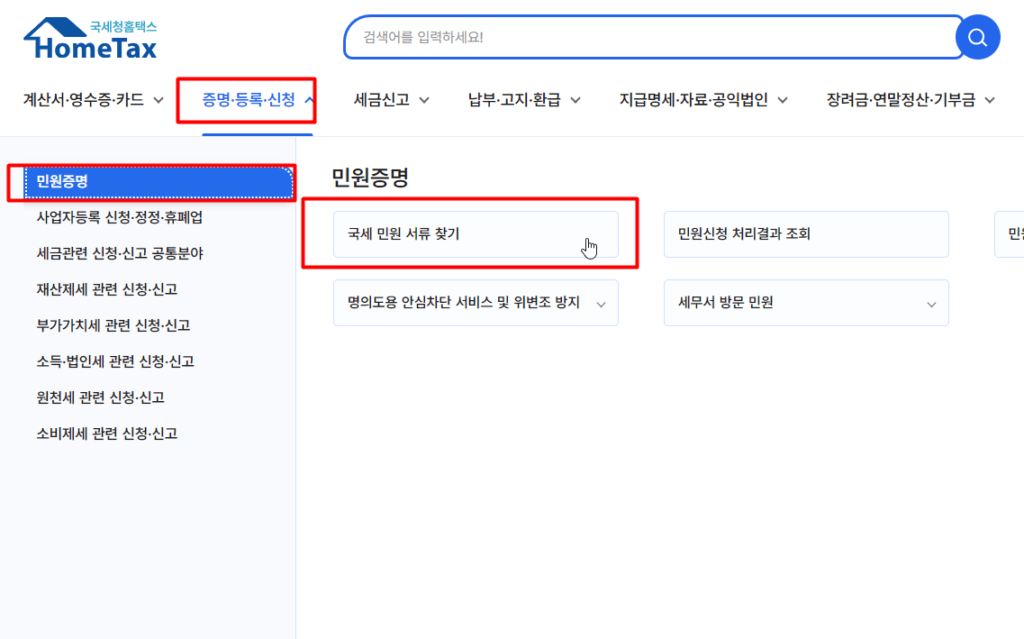Click the 국세 민원 서류 찾기 button
Image resolution: width=1024 pixels, height=639 pixels.
pyautogui.click(x=475, y=235)
